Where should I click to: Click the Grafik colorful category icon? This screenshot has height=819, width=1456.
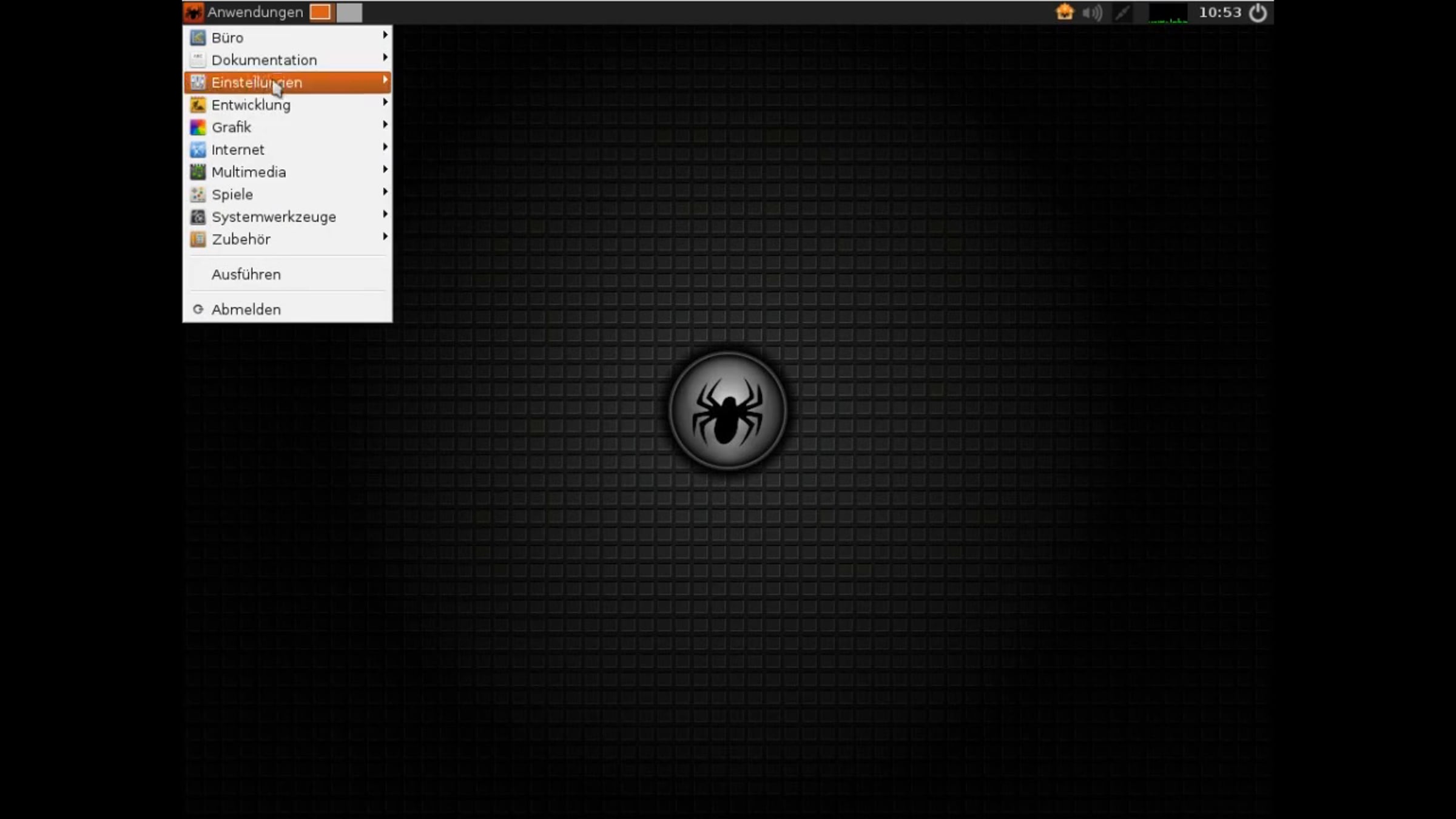coord(198,127)
